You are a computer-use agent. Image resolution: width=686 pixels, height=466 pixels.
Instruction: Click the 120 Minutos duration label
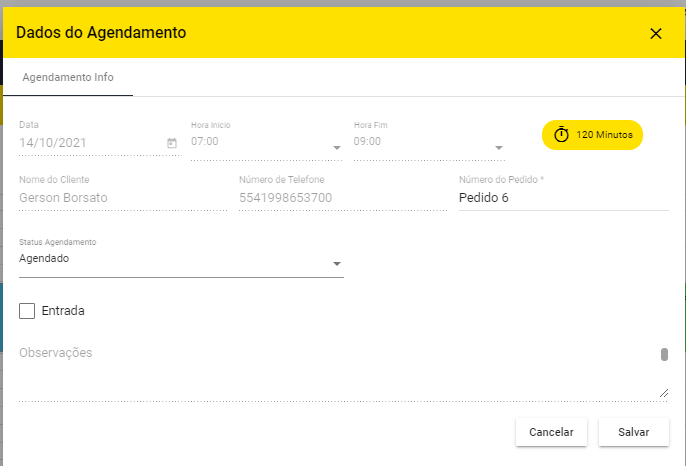[x=604, y=134]
